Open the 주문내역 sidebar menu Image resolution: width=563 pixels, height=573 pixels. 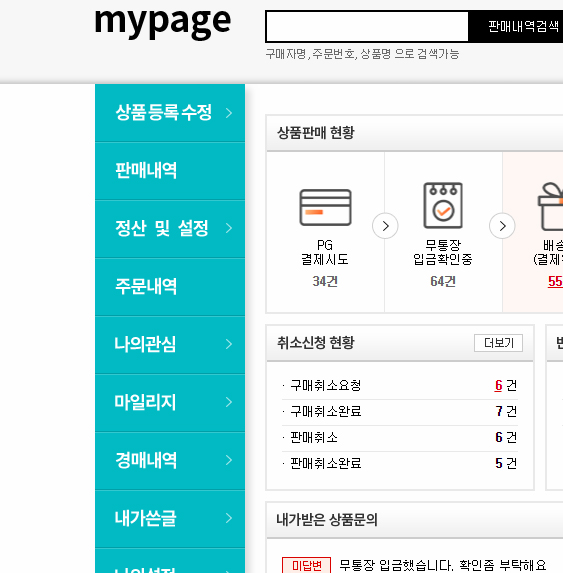pyautogui.click(x=170, y=286)
